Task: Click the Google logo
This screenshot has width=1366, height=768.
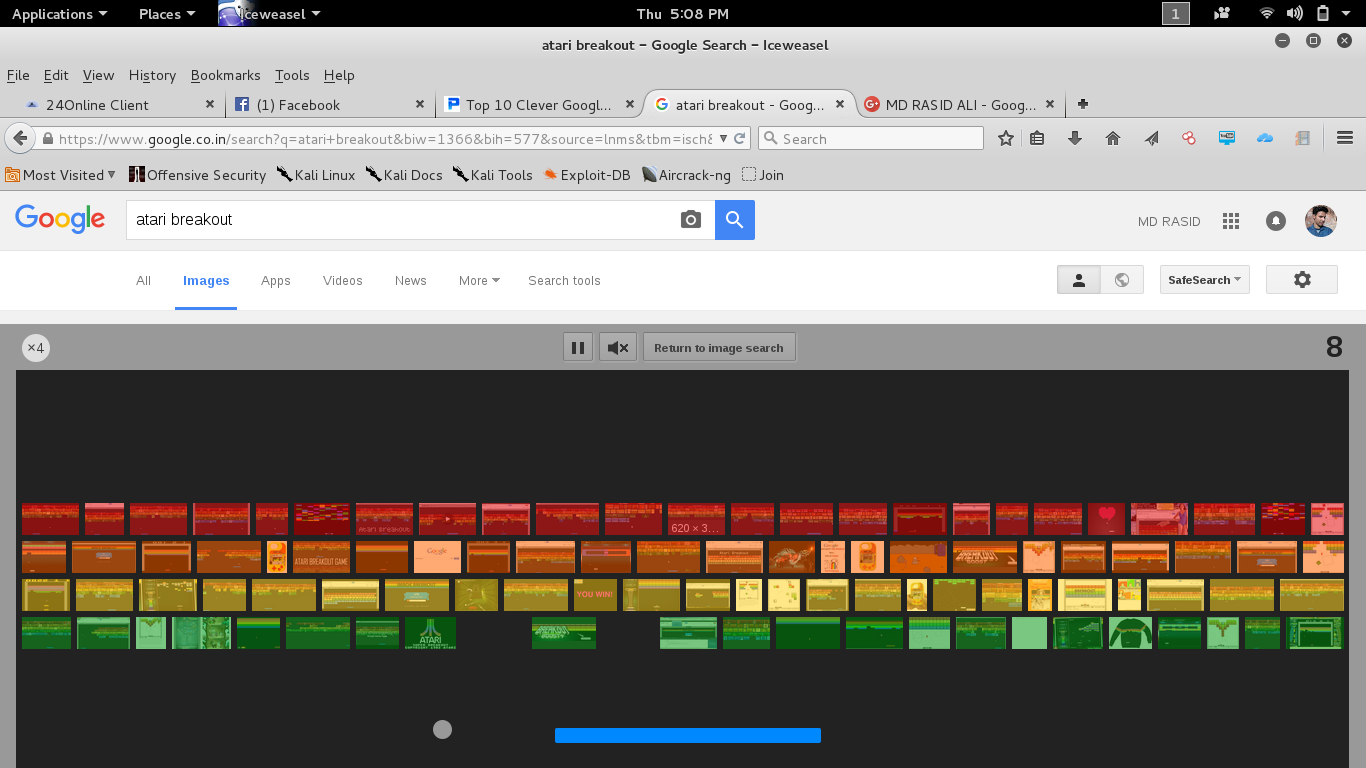Action: point(60,219)
